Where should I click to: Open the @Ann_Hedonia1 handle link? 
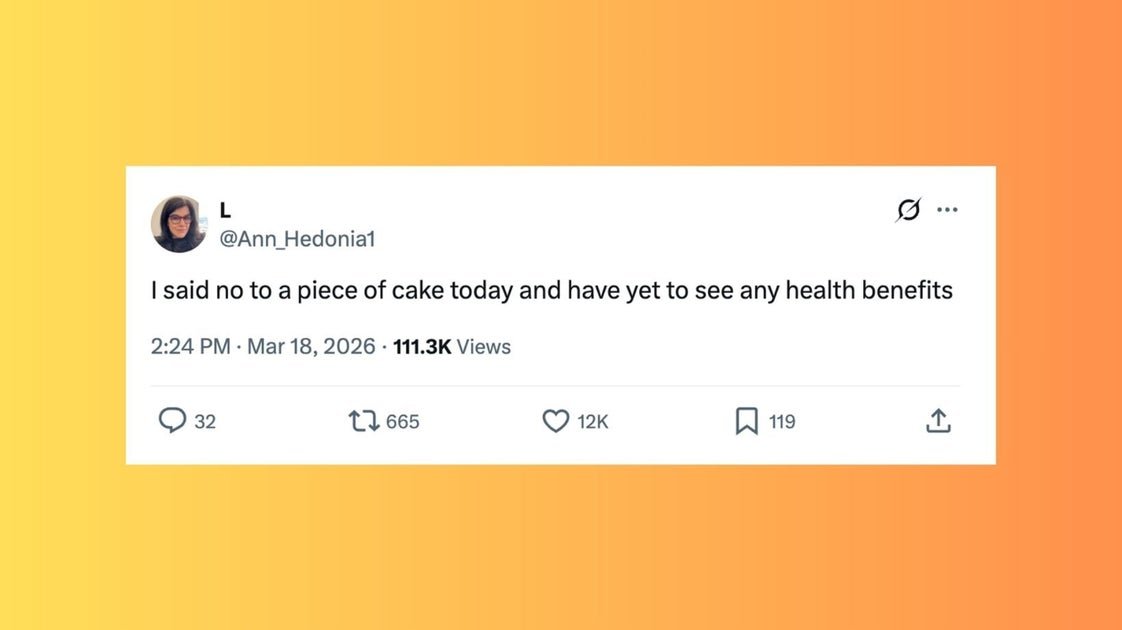click(297, 239)
